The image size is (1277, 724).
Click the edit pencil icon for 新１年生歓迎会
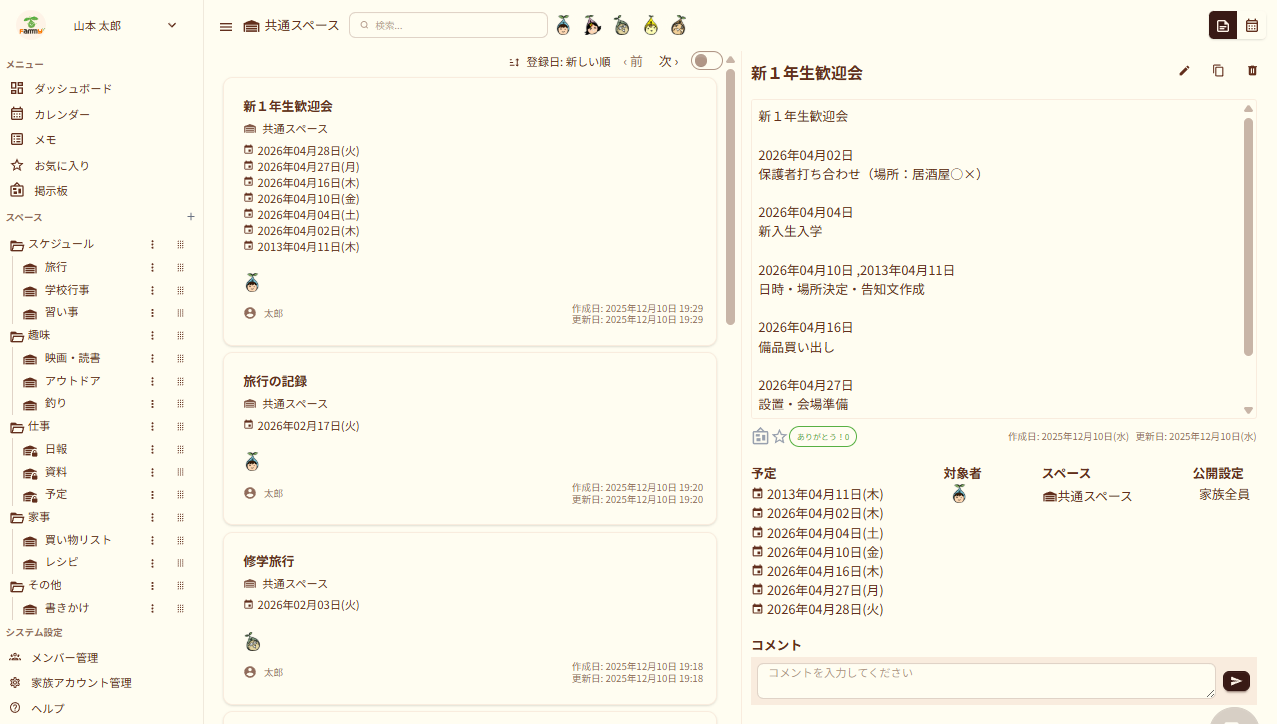click(x=1184, y=71)
